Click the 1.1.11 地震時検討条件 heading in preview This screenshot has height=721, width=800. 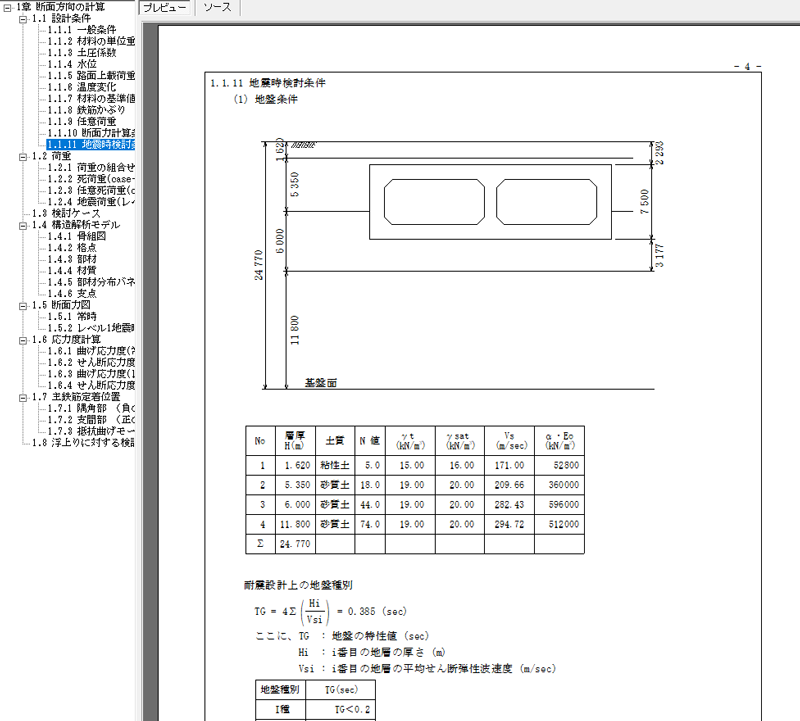pos(268,83)
